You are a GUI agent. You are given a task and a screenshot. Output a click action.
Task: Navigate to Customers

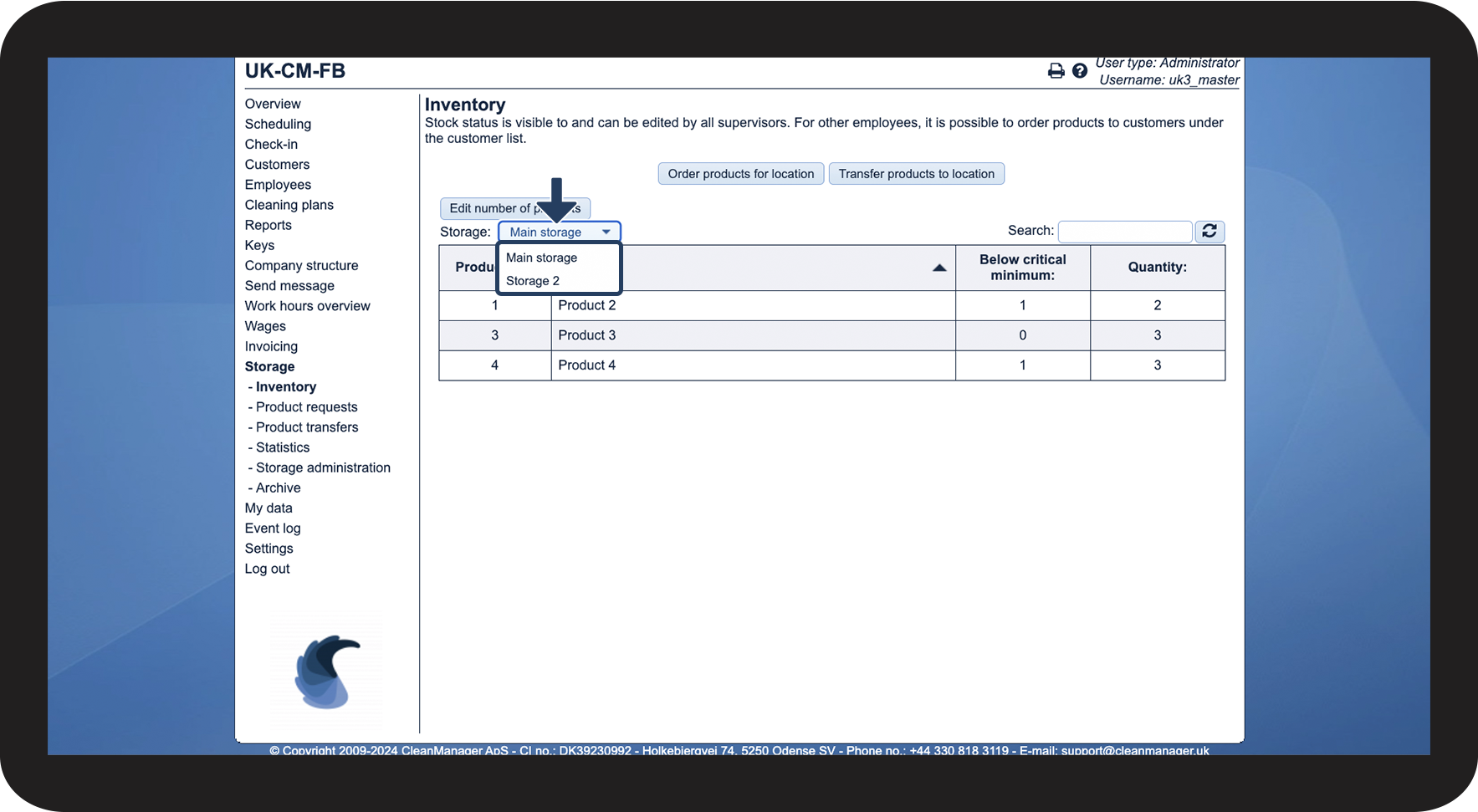[277, 165]
